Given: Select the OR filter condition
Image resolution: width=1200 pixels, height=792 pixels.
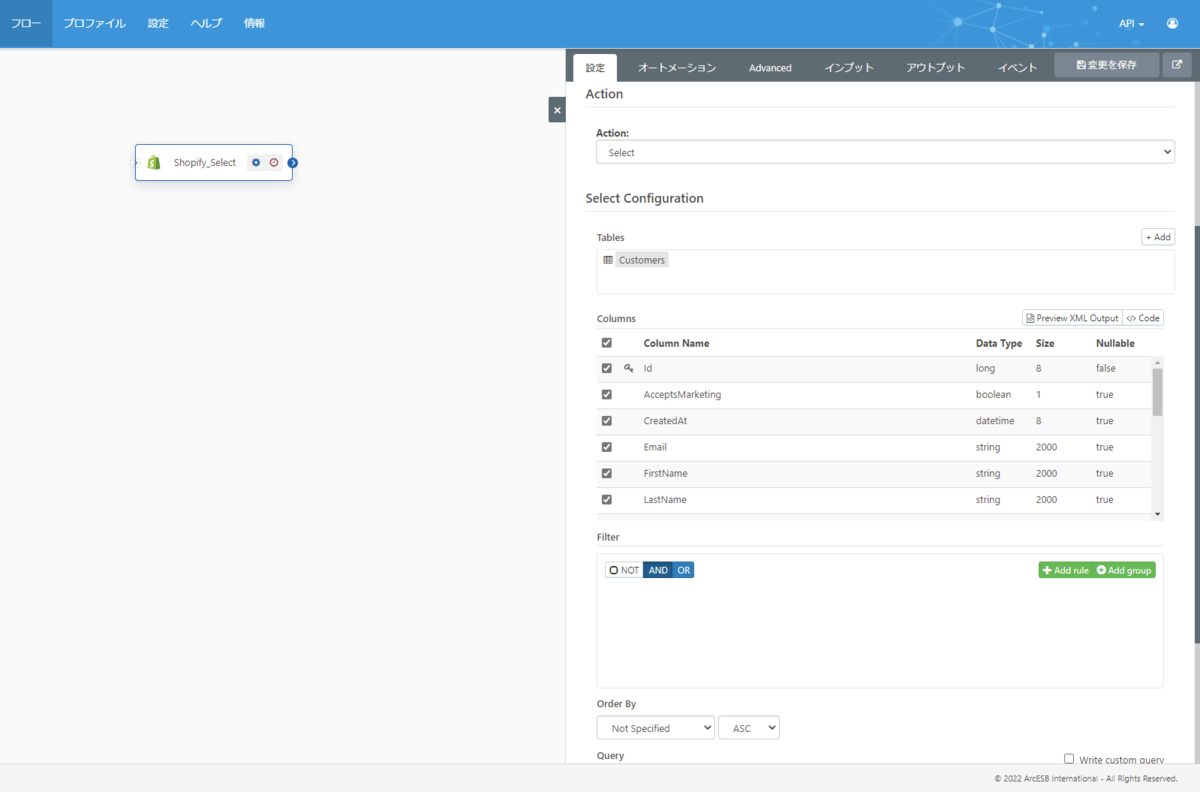Looking at the screenshot, I should point(683,570).
